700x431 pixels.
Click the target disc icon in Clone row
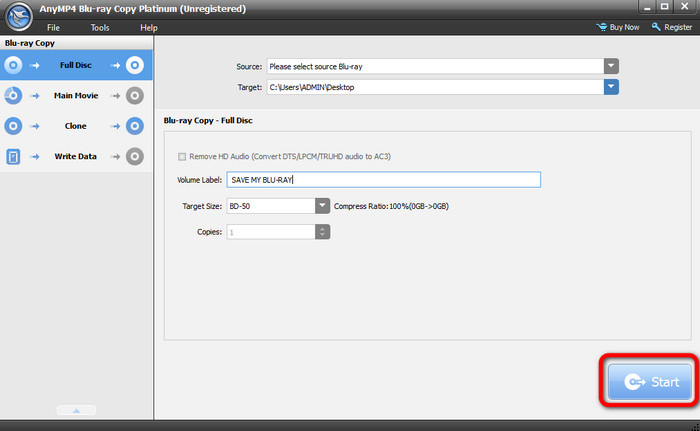(x=134, y=126)
